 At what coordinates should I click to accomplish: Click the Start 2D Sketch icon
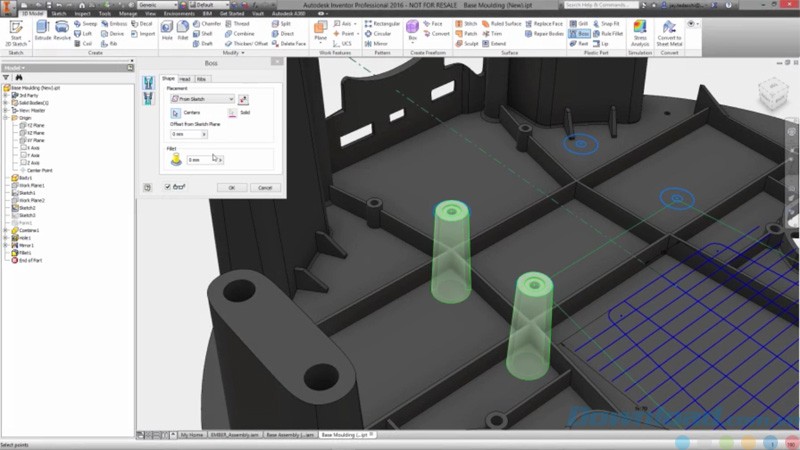coord(15,30)
